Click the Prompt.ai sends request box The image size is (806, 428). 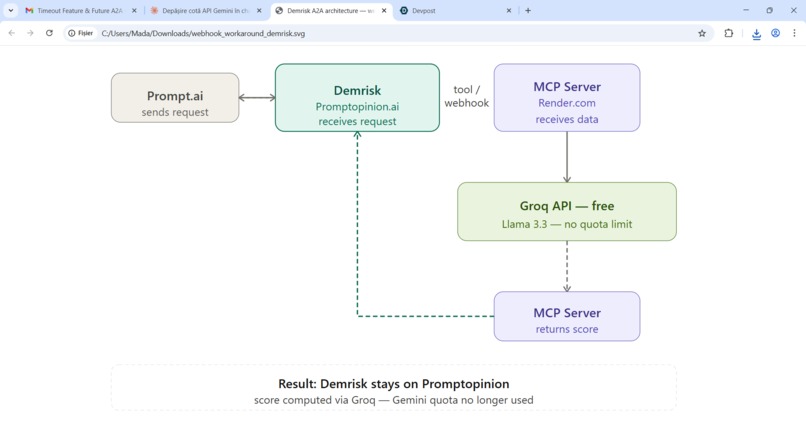[175, 98]
